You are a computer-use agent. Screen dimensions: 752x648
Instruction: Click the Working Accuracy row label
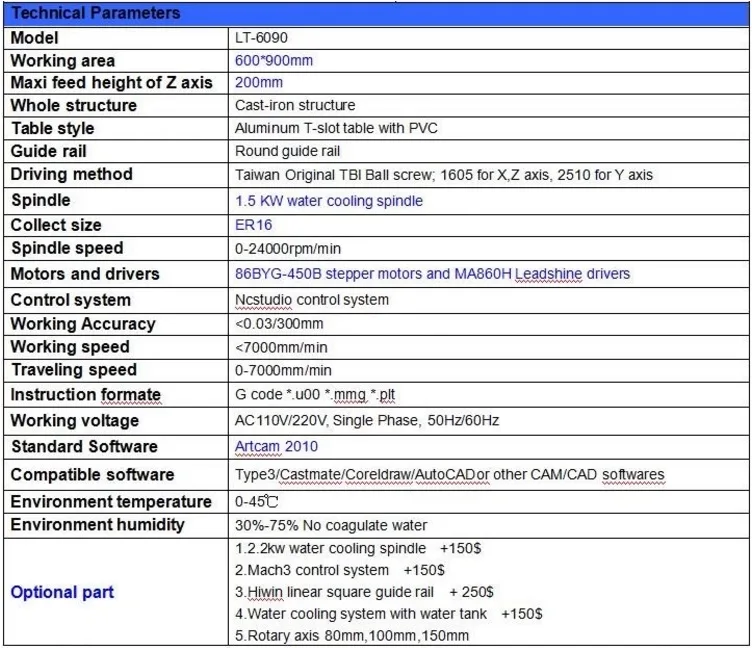point(83,324)
